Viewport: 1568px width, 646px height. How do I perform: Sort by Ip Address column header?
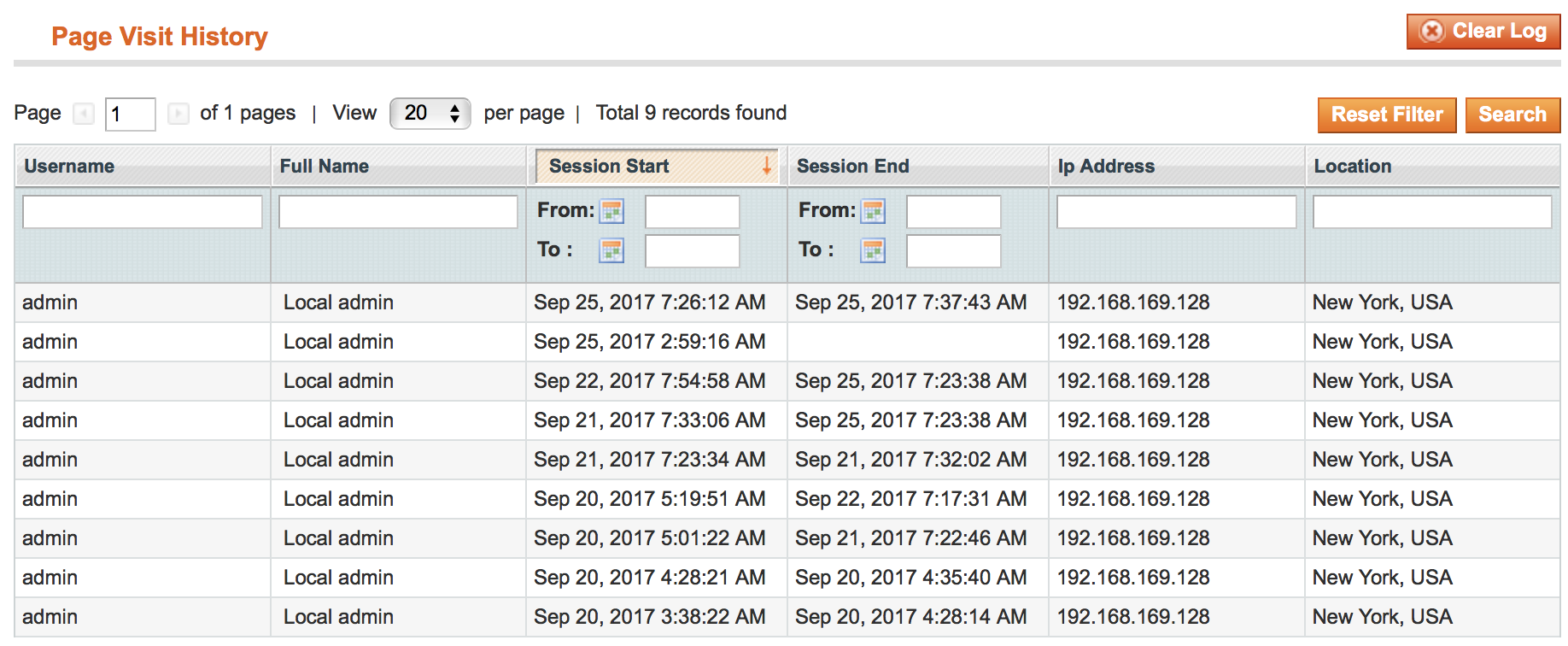pyautogui.click(x=1106, y=167)
